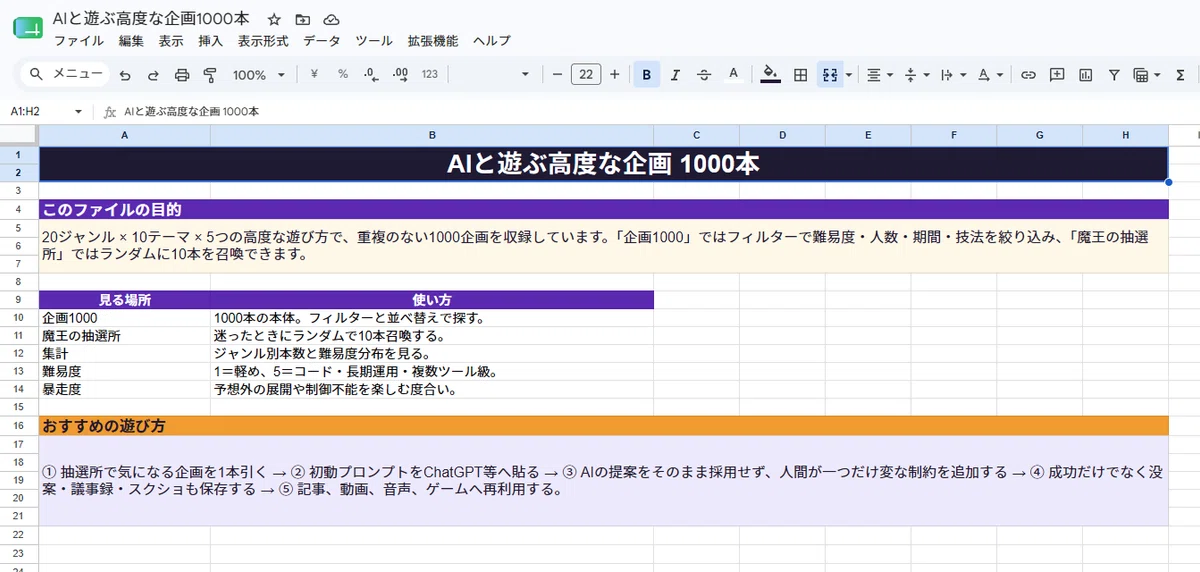Open the 100% zoom dropdown
This screenshot has width=1200, height=572.
click(x=259, y=75)
